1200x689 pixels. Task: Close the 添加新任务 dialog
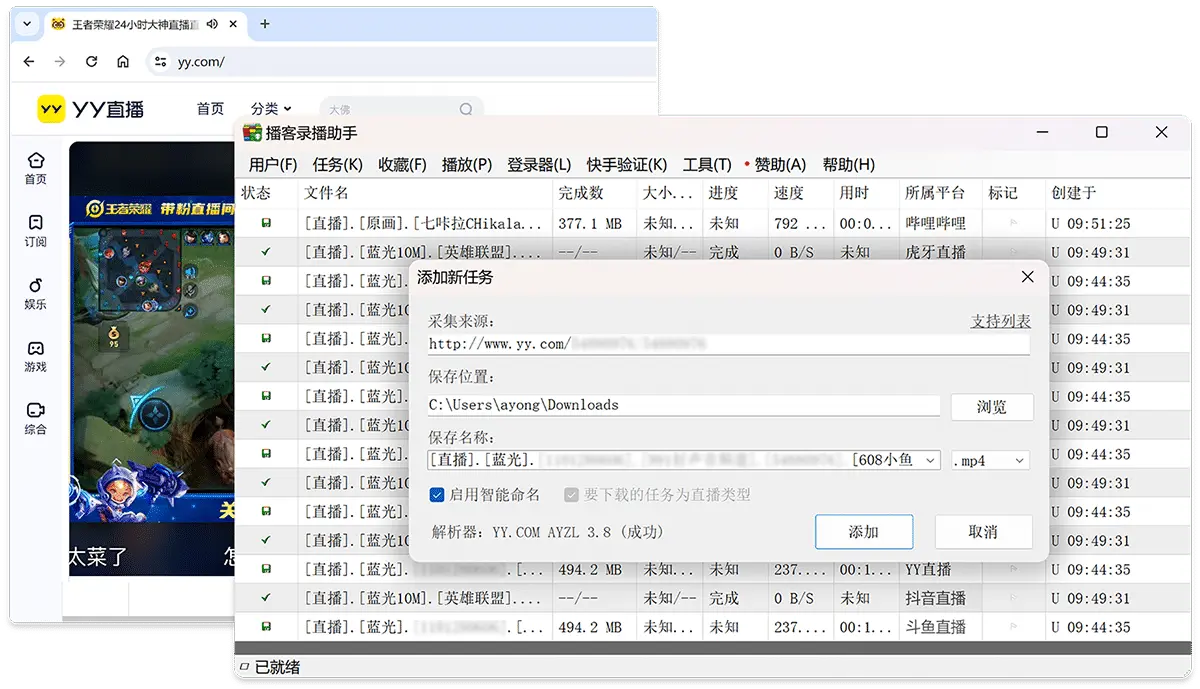pos(1027,277)
